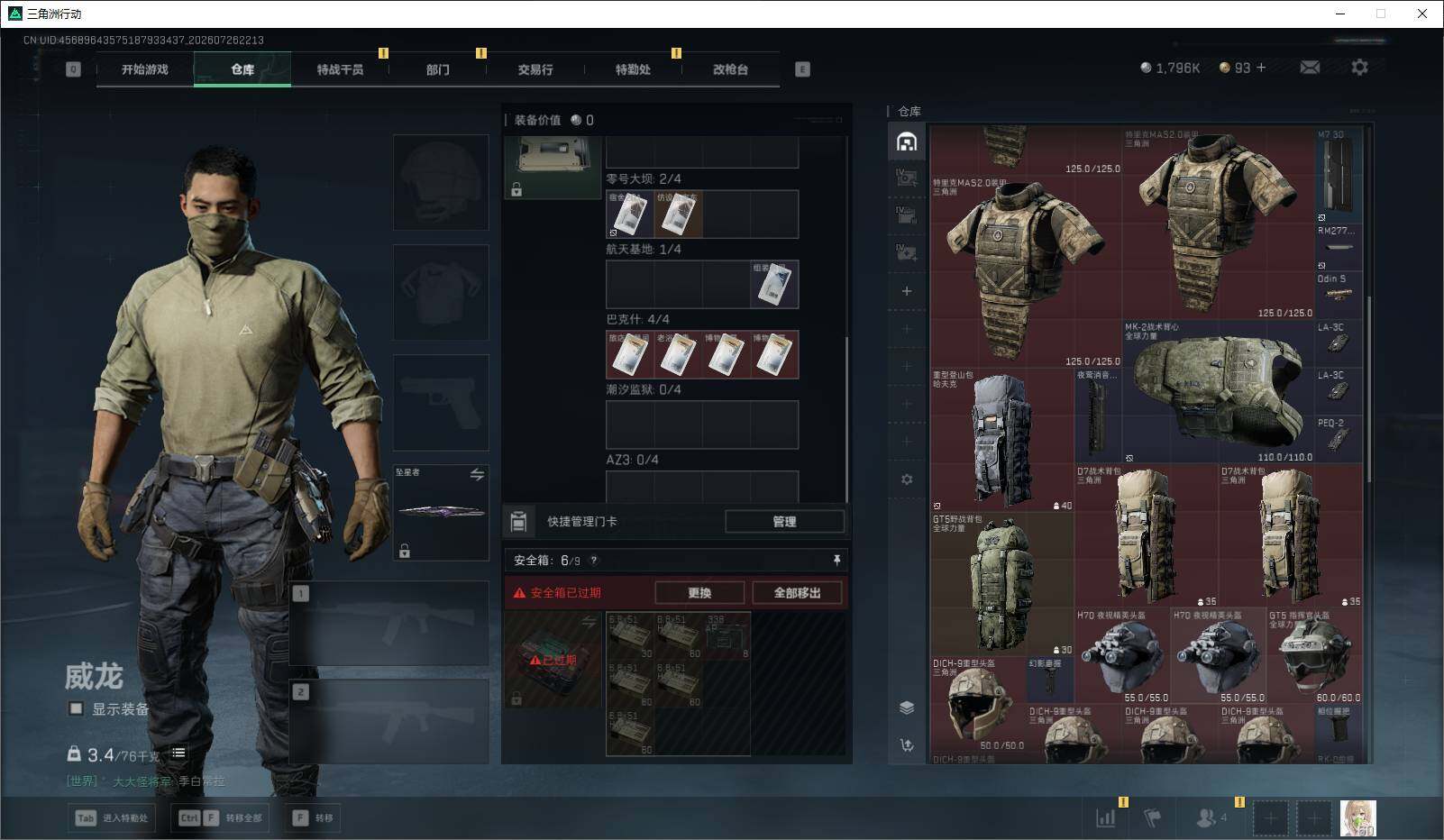The image size is (1444, 840).
Task: Click the empty primary weapon slot 2
Action: [x=389, y=721]
